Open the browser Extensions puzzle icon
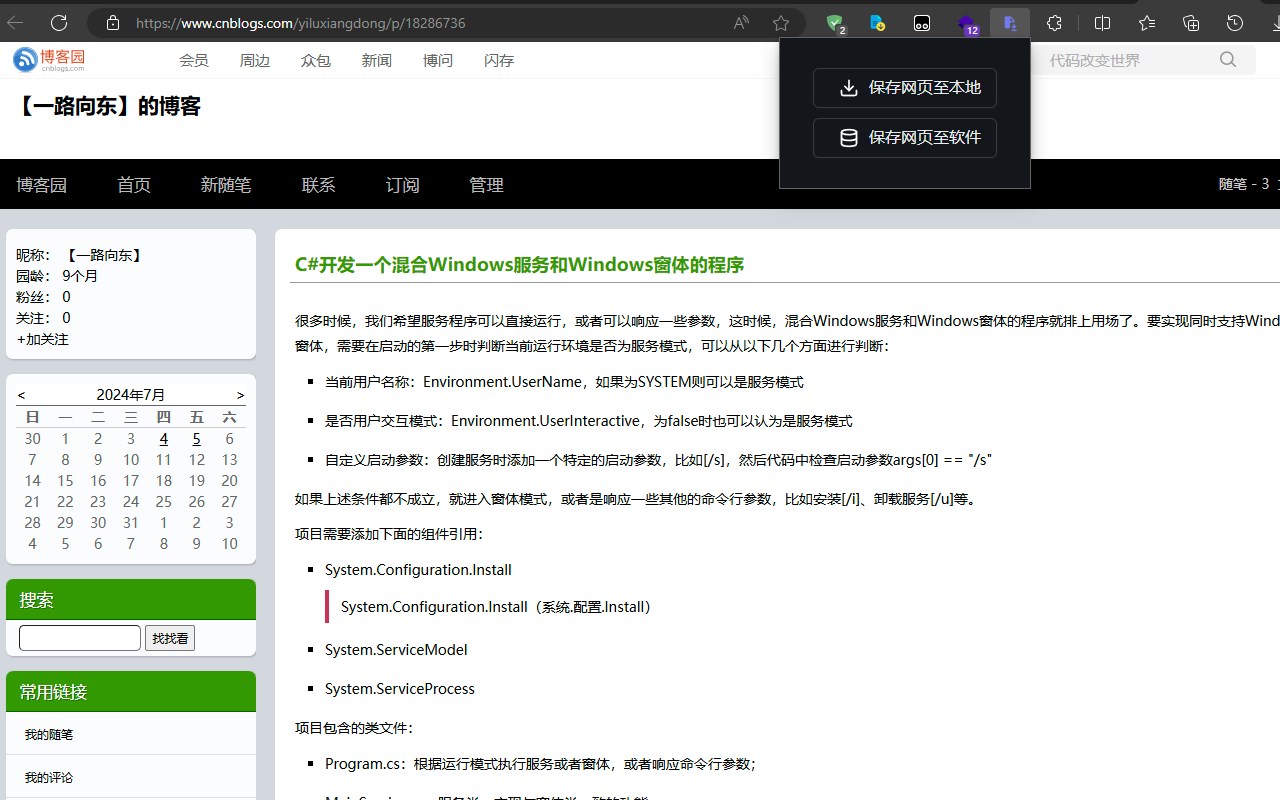Image resolution: width=1280 pixels, height=800 pixels. tap(1053, 22)
